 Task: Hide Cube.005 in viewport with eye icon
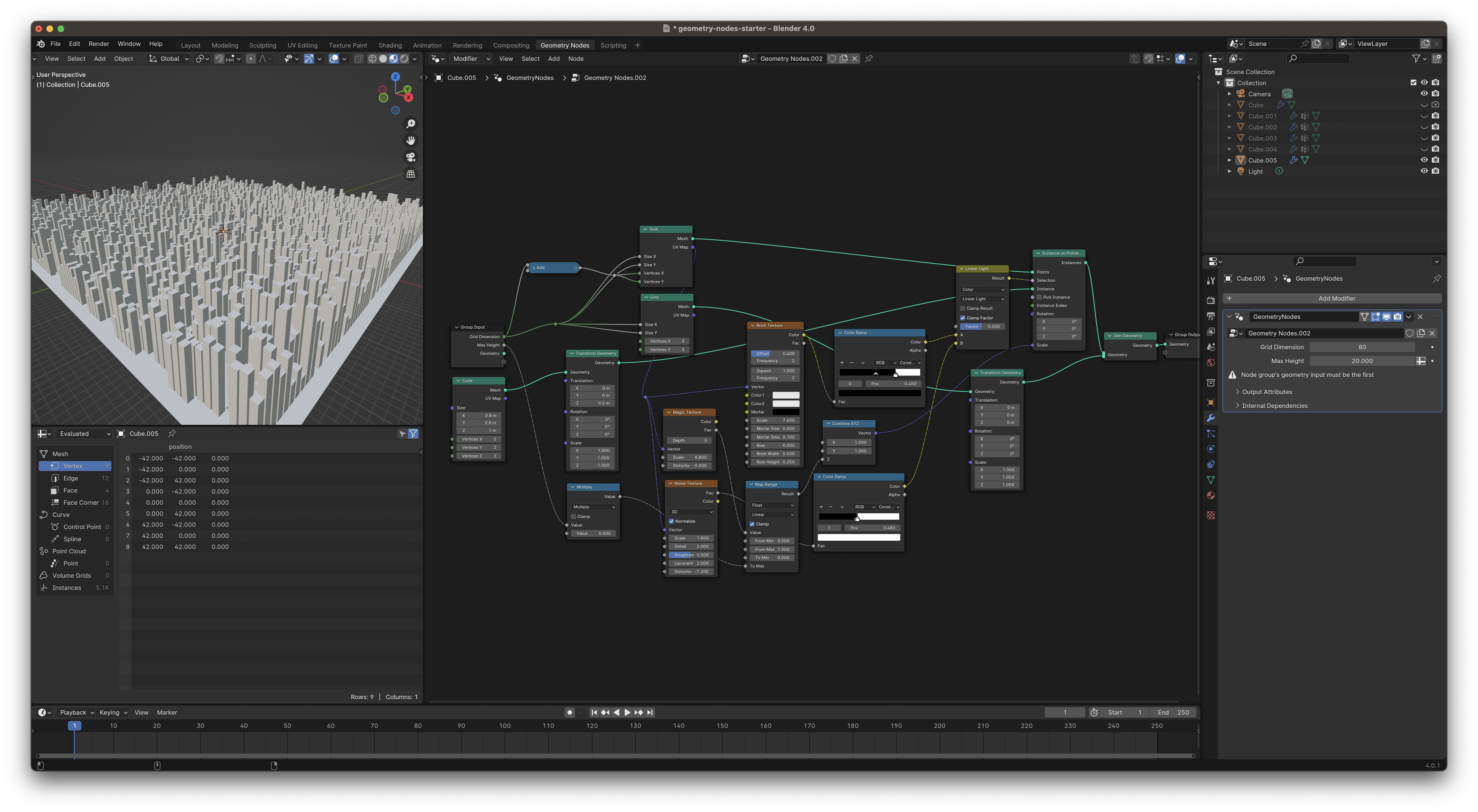[x=1424, y=160]
